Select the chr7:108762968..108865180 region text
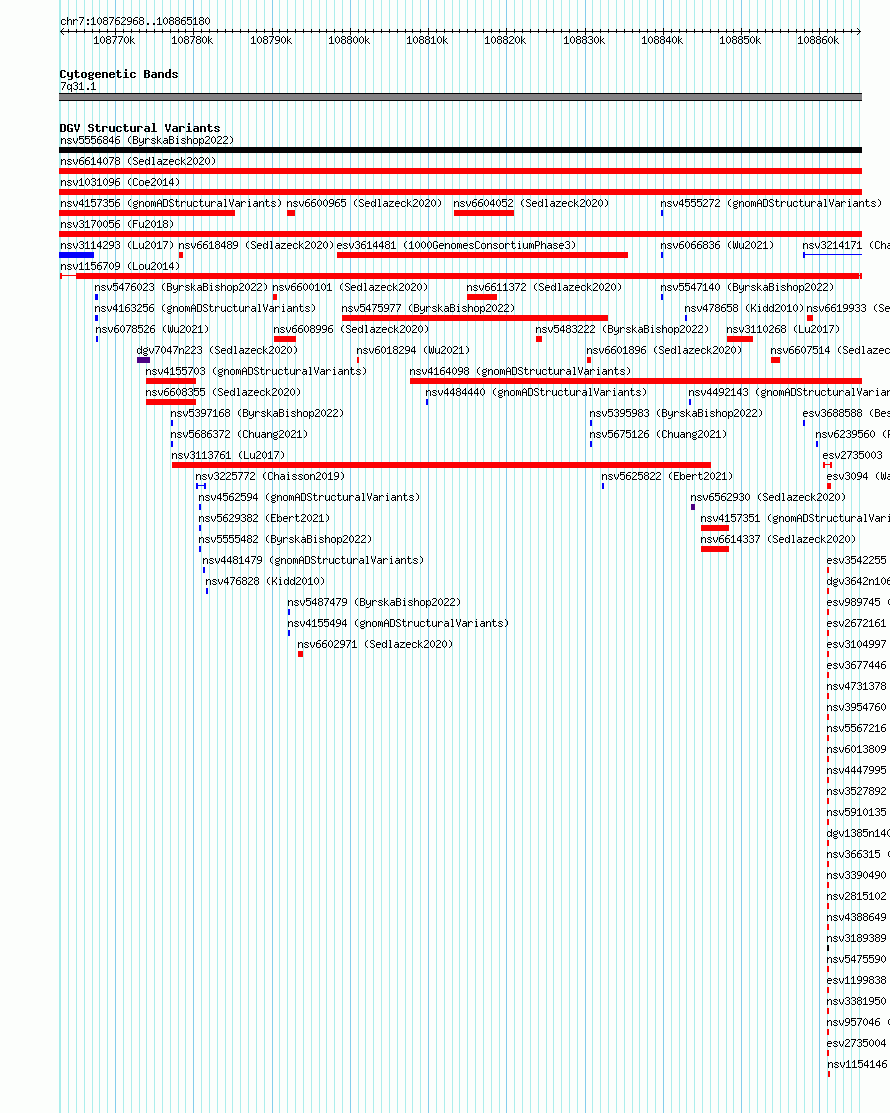Image resolution: width=890 pixels, height=1113 pixels. (x=135, y=21)
